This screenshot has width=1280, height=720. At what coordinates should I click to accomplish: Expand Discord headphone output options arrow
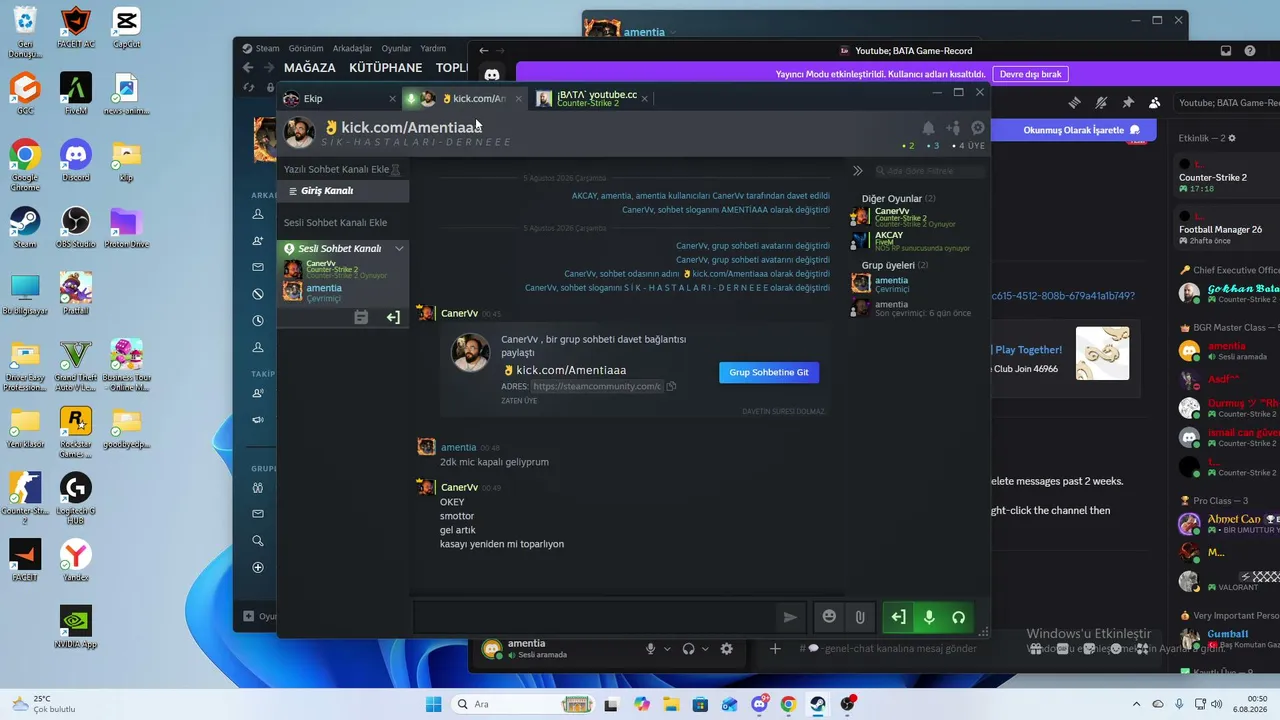click(x=705, y=649)
